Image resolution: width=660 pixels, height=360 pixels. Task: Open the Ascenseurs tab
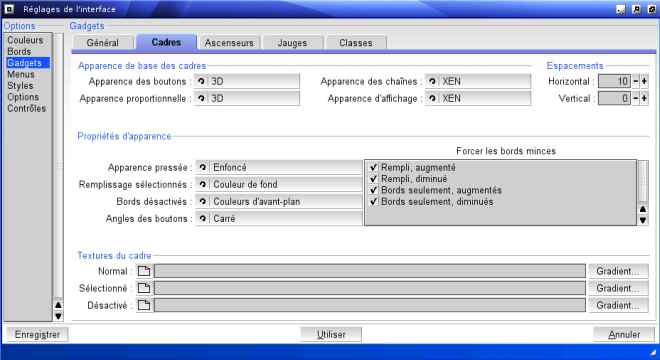(x=229, y=43)
